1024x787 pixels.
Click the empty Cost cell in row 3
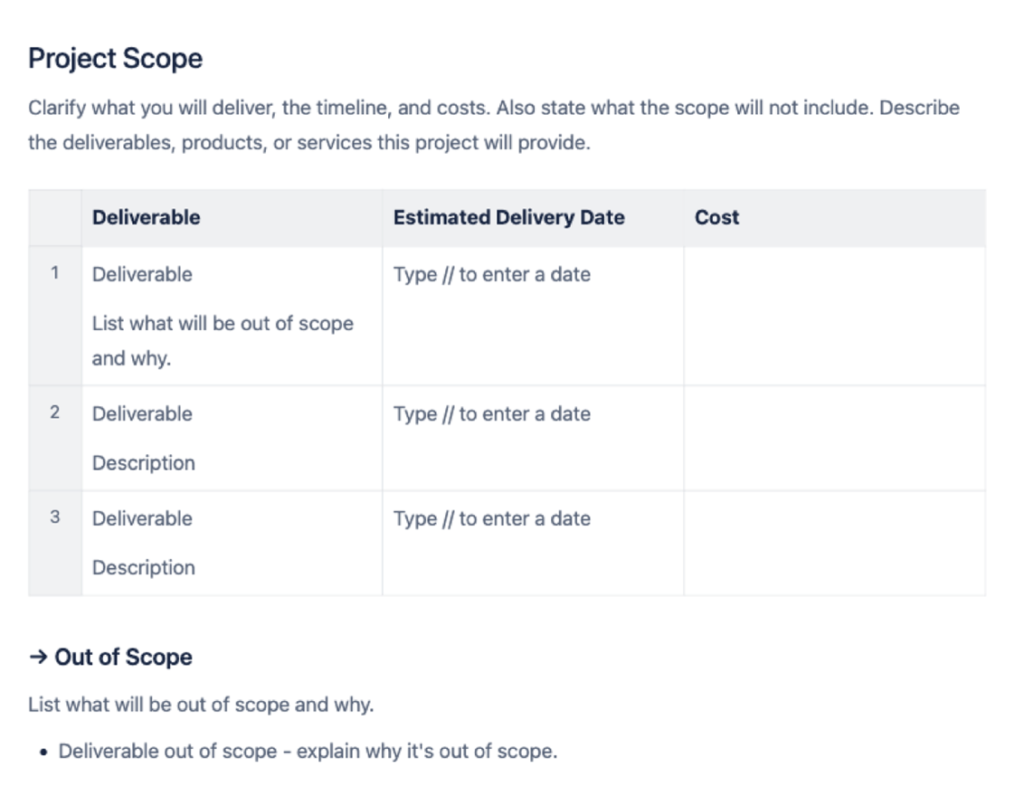[834, 542]
